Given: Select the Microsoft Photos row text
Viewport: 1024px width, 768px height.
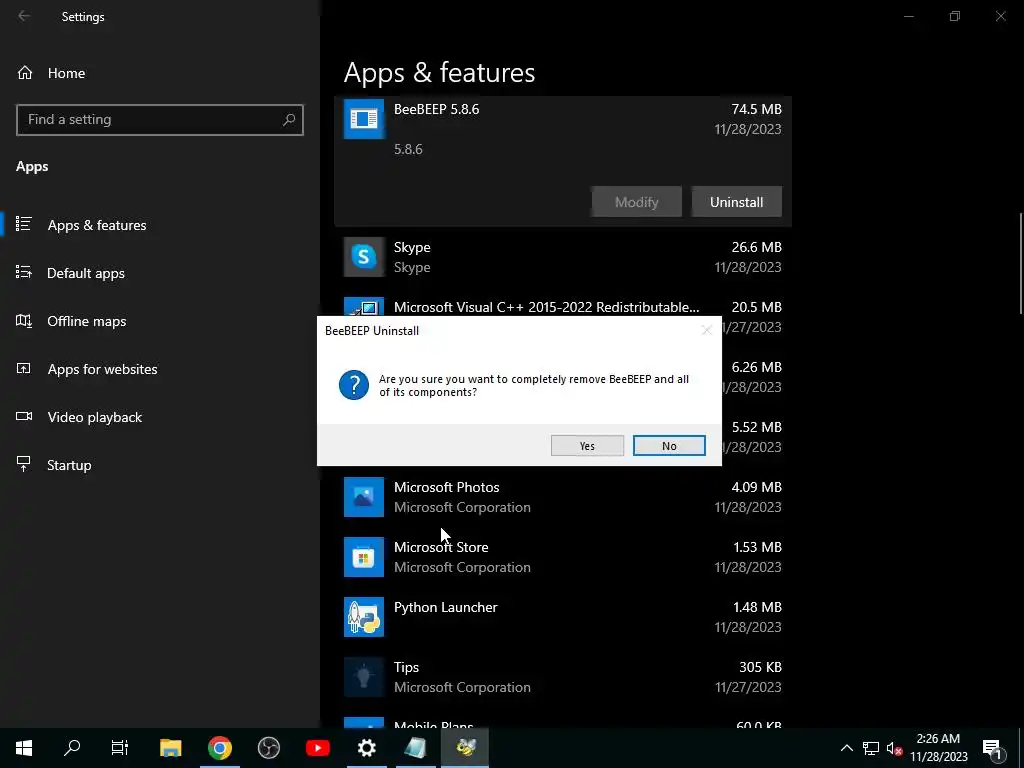Looking at the screenshot, I should [x=447, y=487].
